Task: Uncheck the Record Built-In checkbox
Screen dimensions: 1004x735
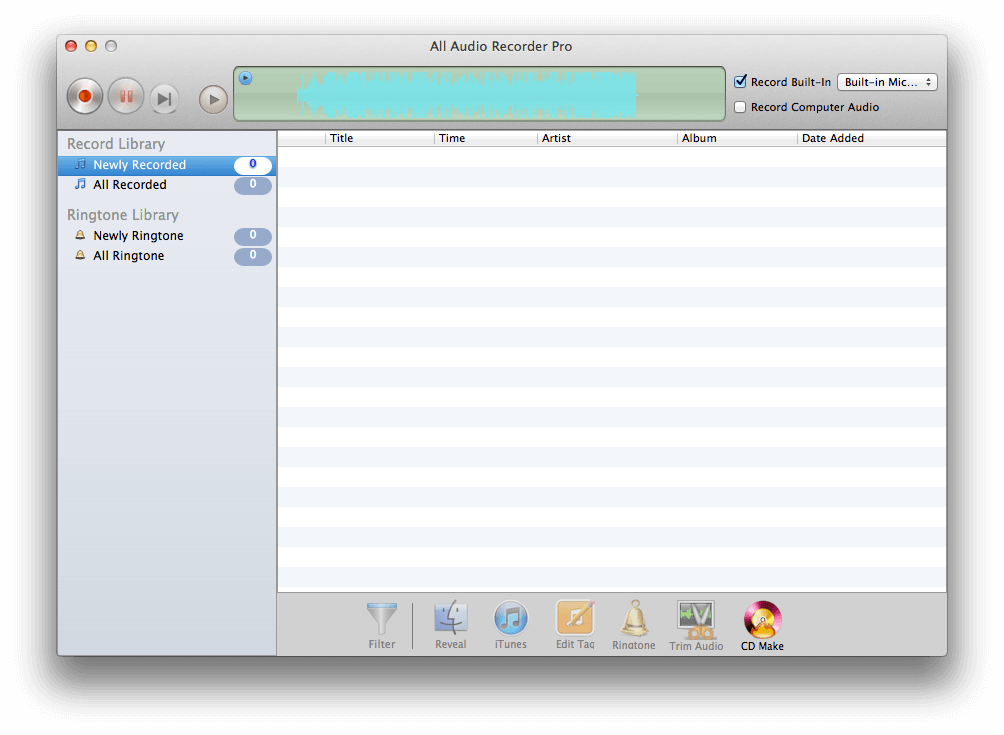Action: pyautogui.click(x=740, y=81)
